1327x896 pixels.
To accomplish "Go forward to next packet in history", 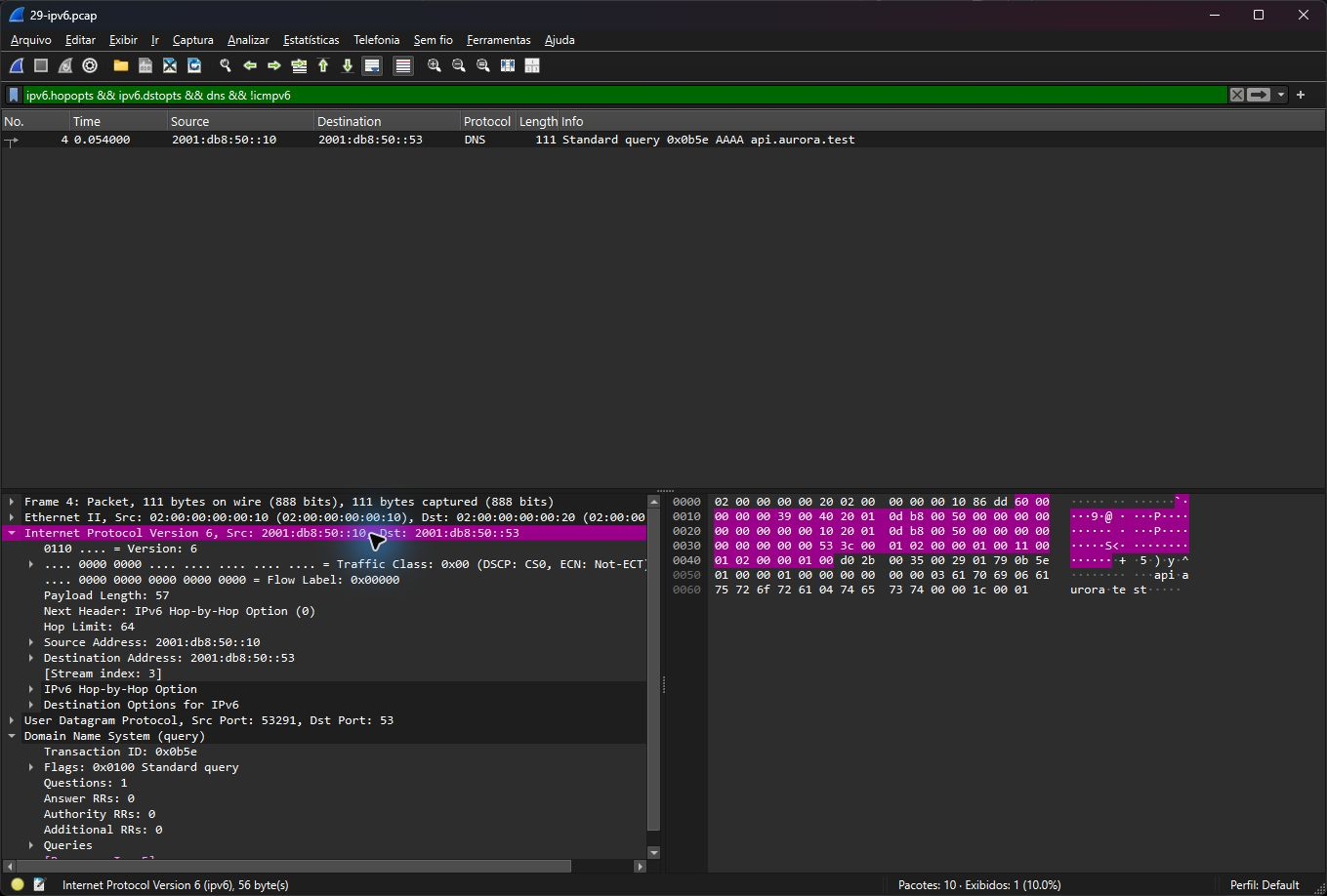I will pos(274,65).
